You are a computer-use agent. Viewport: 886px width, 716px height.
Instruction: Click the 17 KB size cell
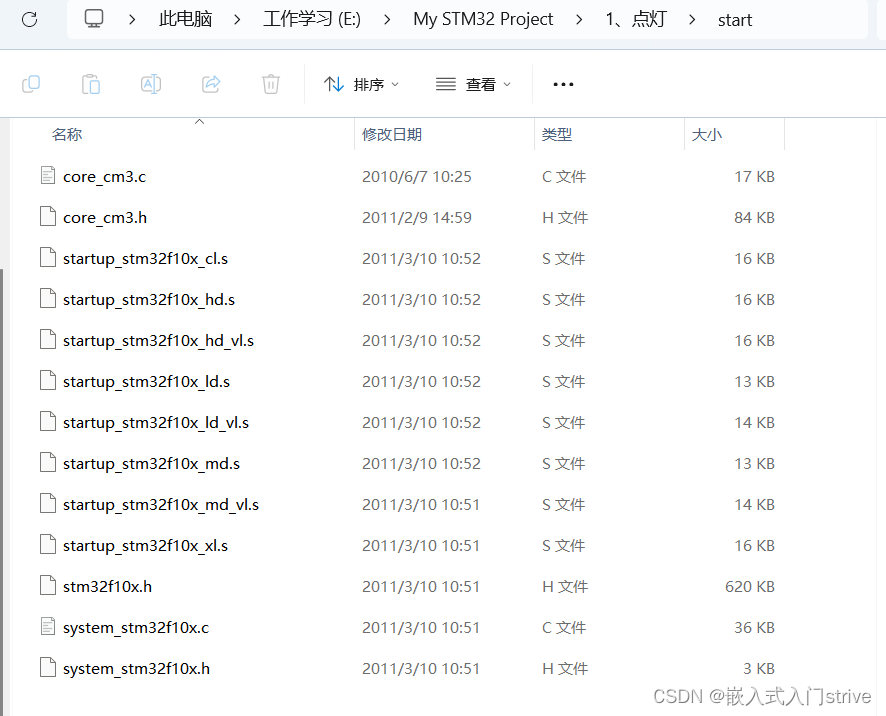click(754, 177)
